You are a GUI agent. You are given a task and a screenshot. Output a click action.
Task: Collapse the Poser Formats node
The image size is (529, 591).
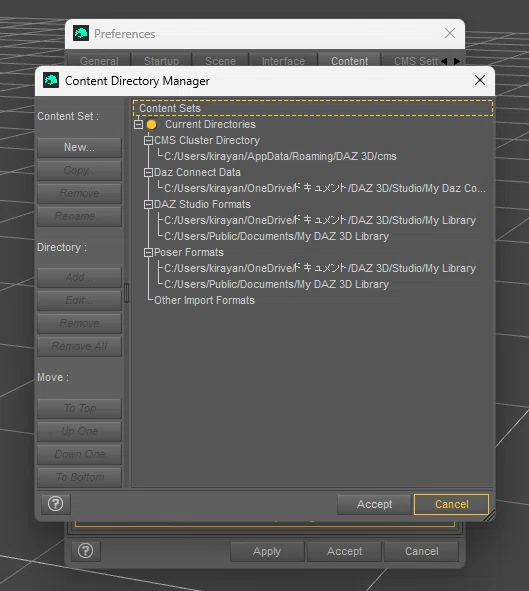[x=148, y=252]
